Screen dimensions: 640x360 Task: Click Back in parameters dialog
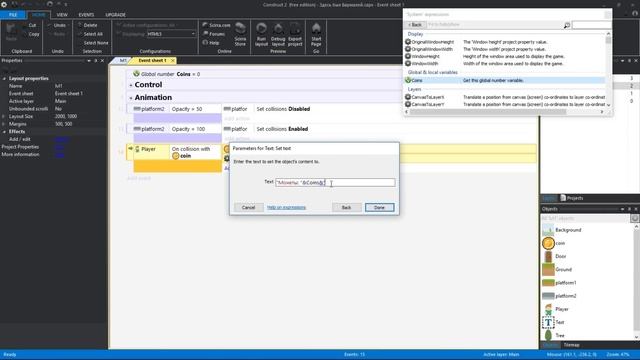pos(346,208)
